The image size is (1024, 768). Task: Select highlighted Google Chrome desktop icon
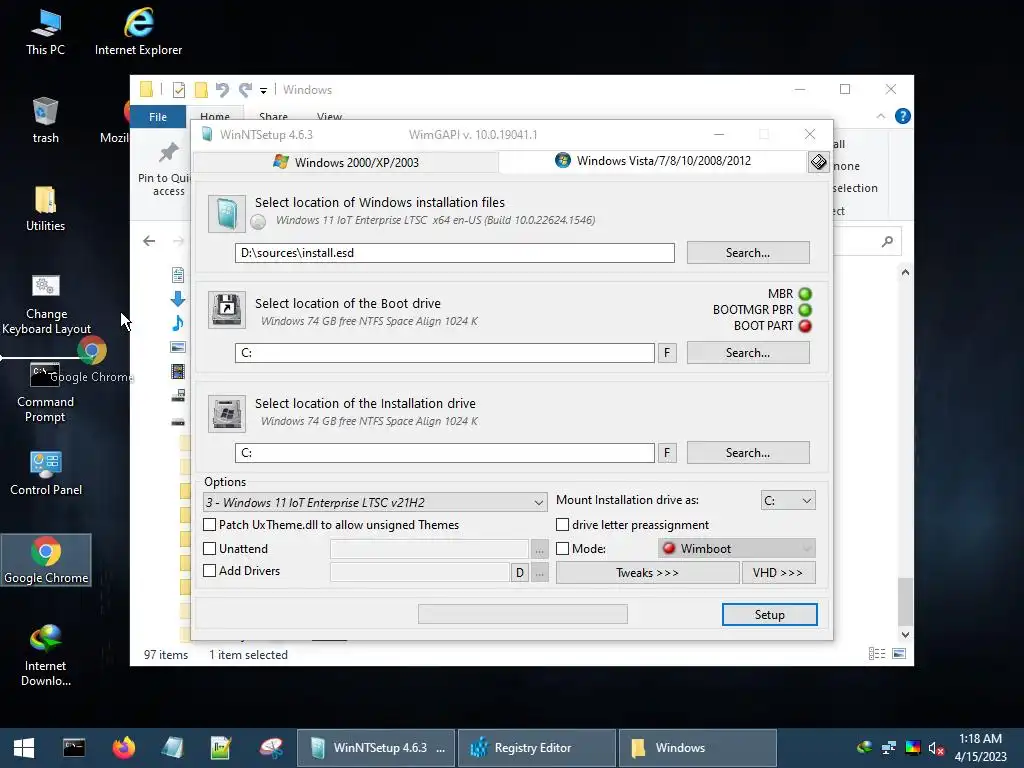(46, 560)
